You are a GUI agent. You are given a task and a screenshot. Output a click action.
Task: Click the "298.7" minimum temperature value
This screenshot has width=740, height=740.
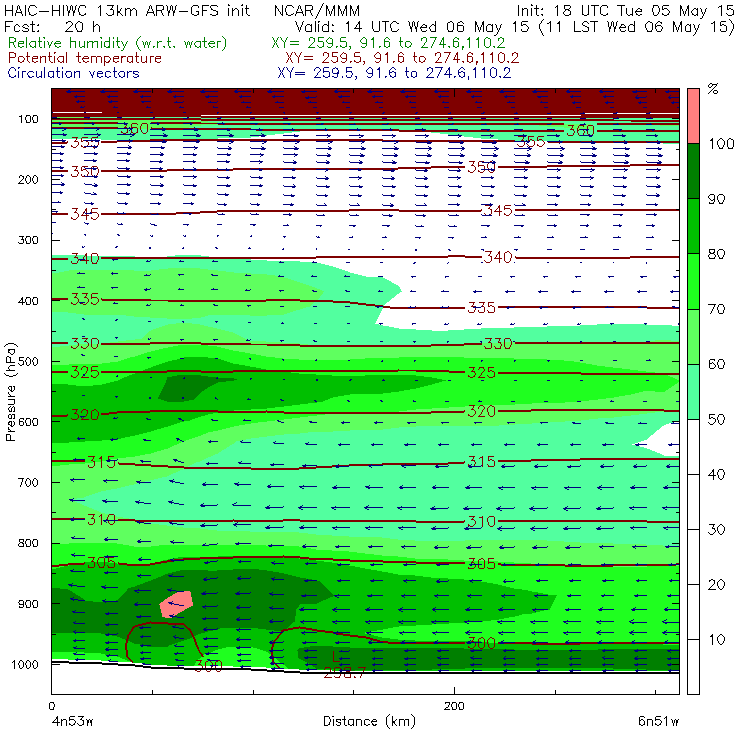coord(345,673)
